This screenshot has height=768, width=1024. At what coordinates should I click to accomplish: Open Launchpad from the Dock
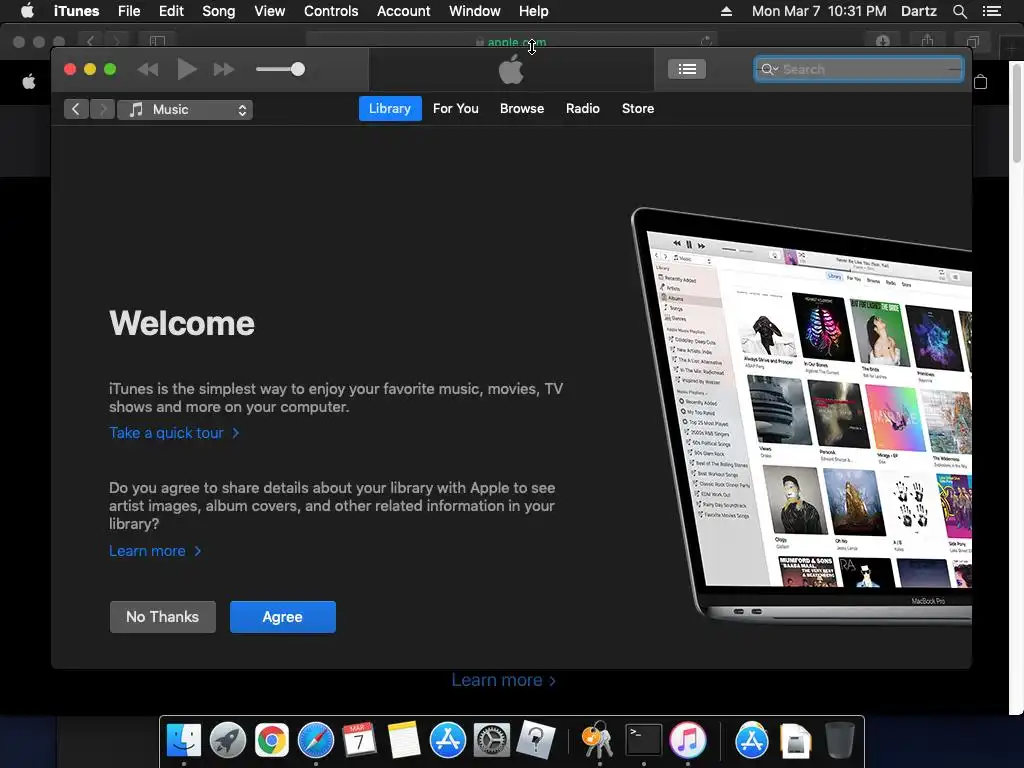[x=228, y=741]
